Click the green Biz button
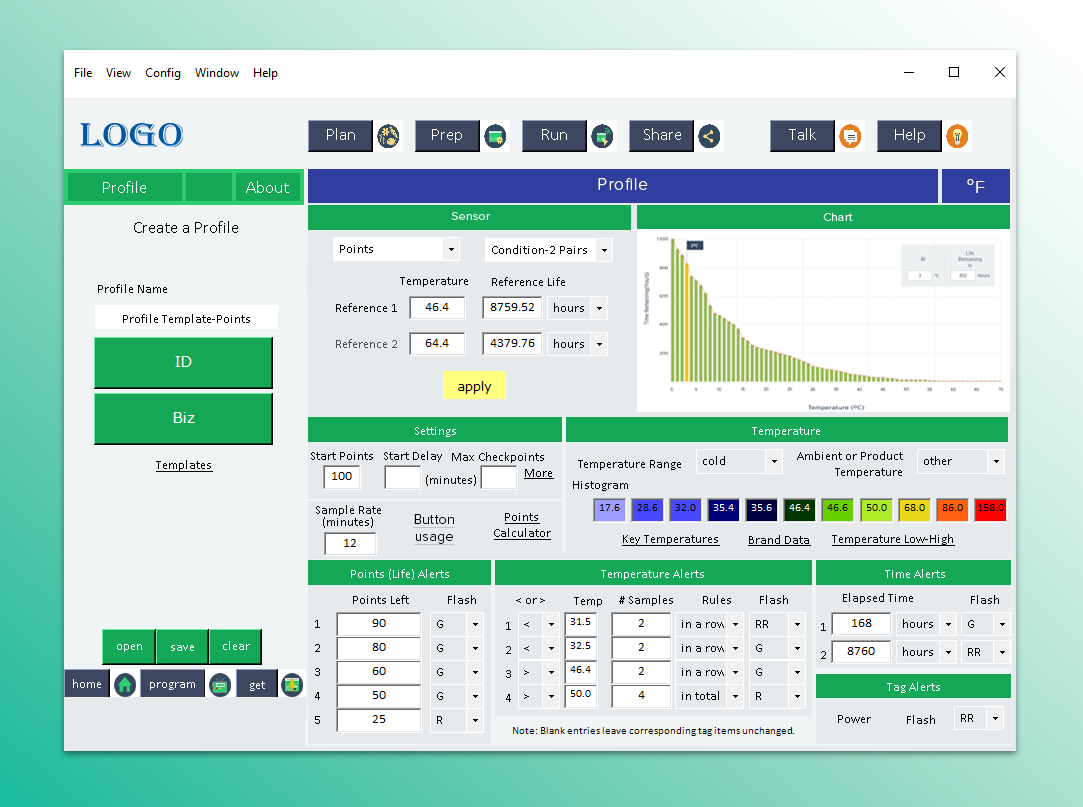 (183, 419)
